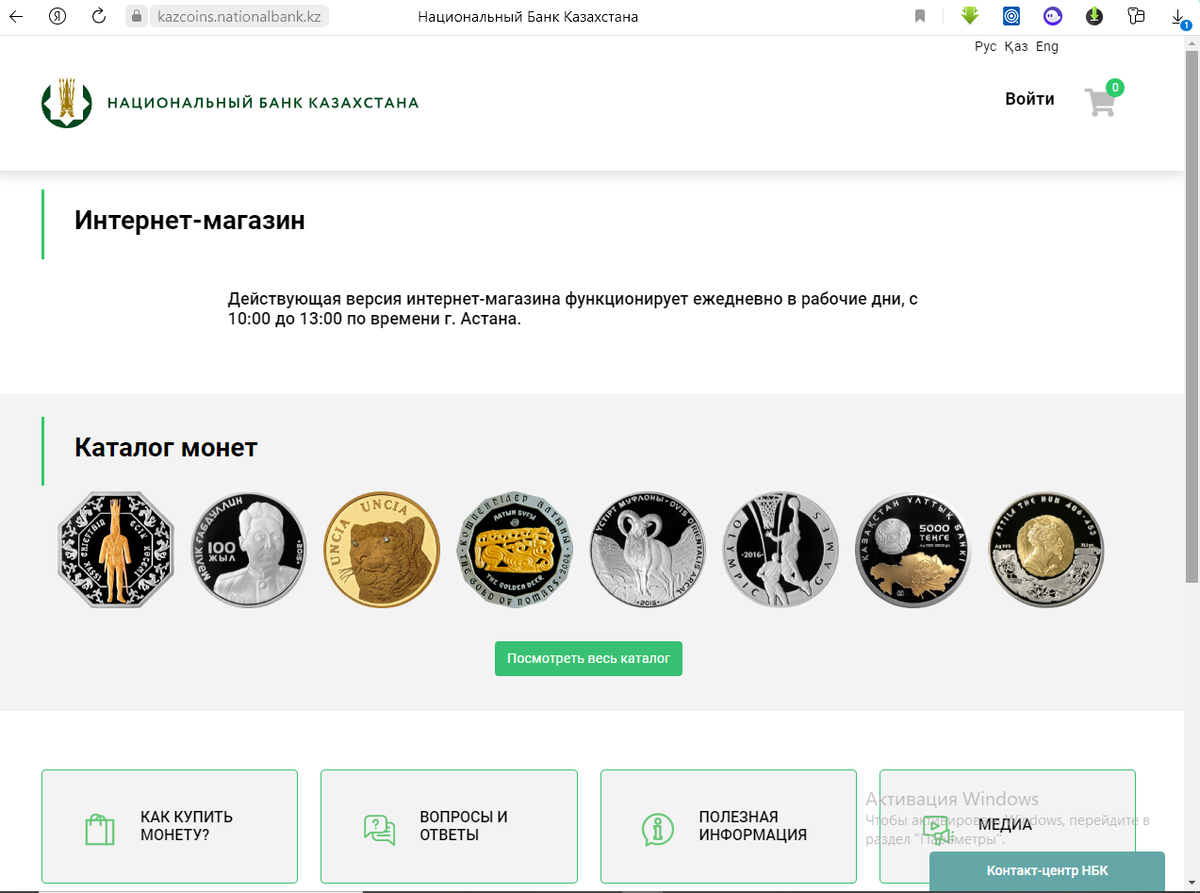The height and width of the screenshot is (893, 1200).
Task: Click the chat bubbles icon on Вопросы и ответы
Action: 379,828
